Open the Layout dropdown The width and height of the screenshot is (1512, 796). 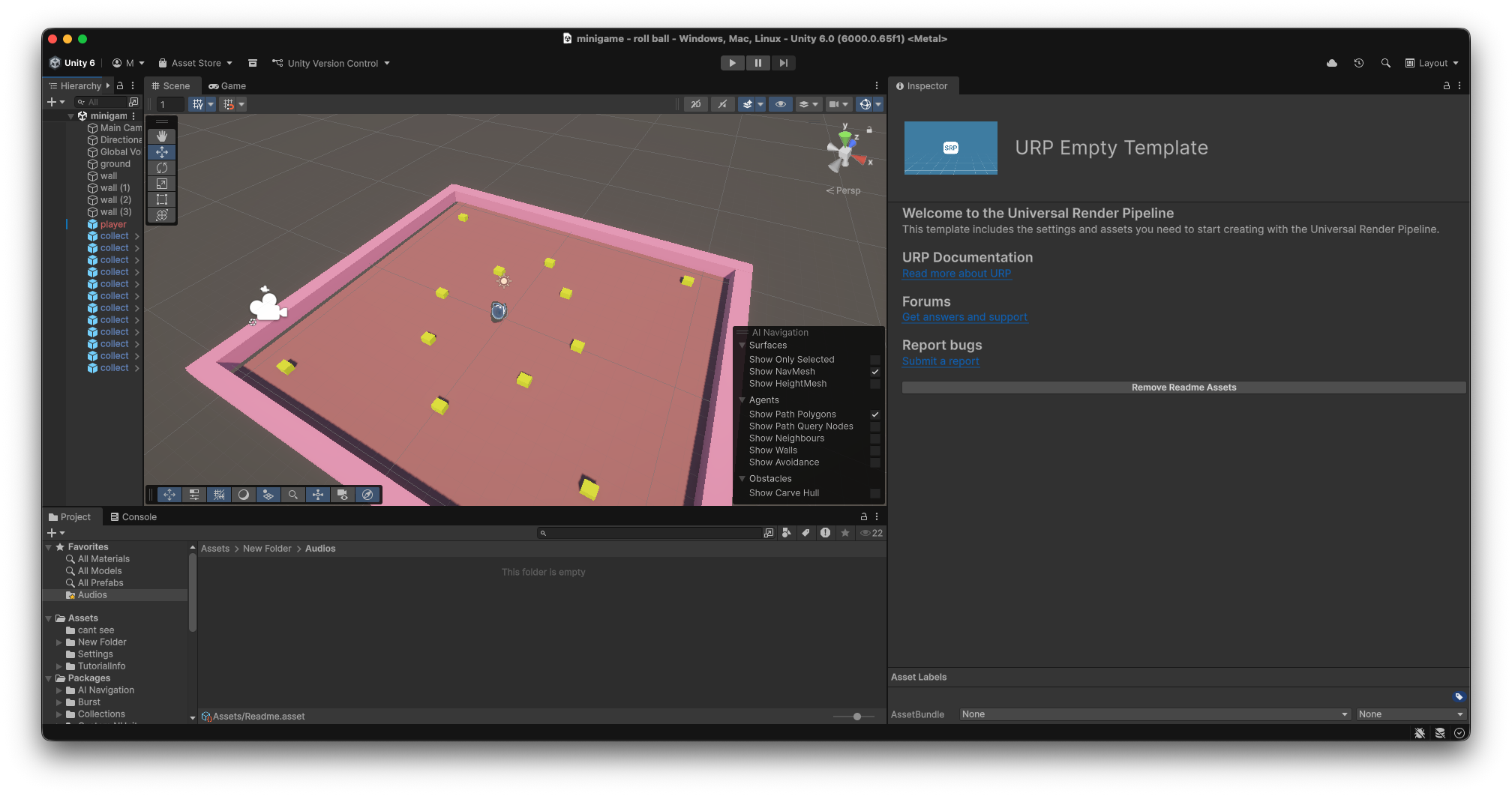(x=1432, y=63)
